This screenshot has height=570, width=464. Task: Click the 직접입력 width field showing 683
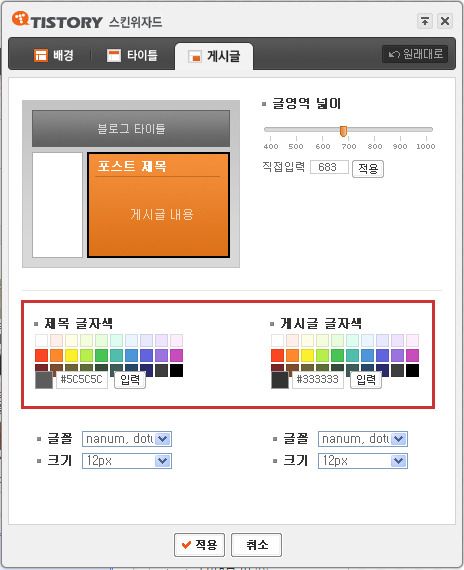tap(329, 167)
